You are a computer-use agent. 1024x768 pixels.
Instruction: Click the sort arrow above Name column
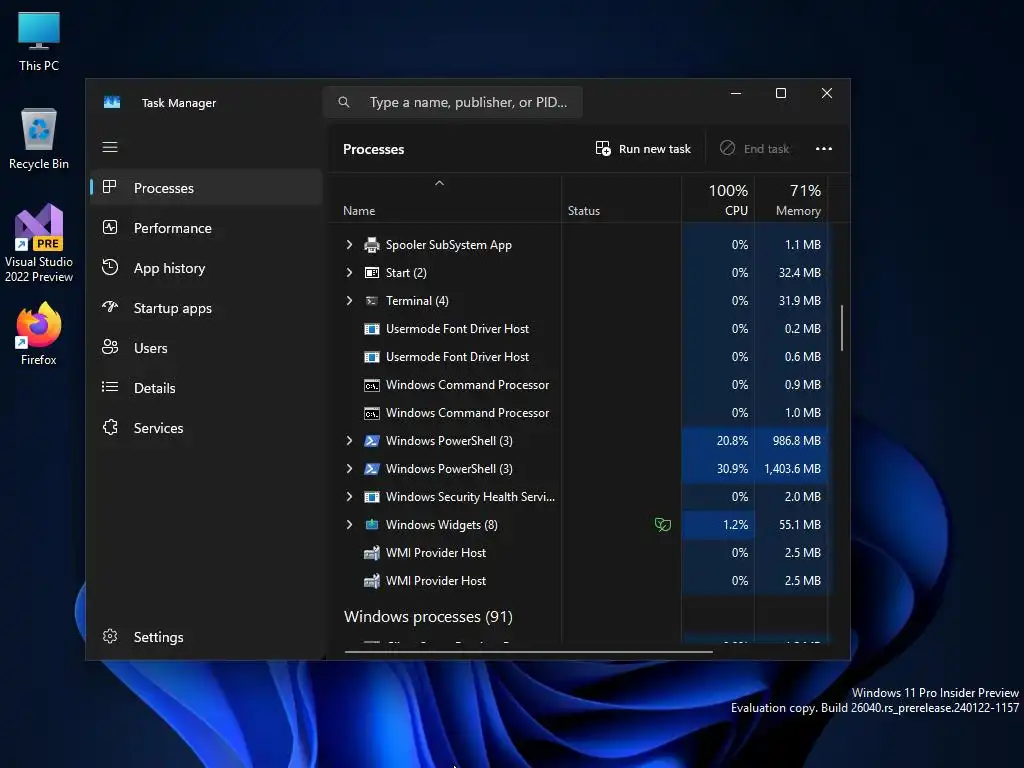(x=440, y=184)
